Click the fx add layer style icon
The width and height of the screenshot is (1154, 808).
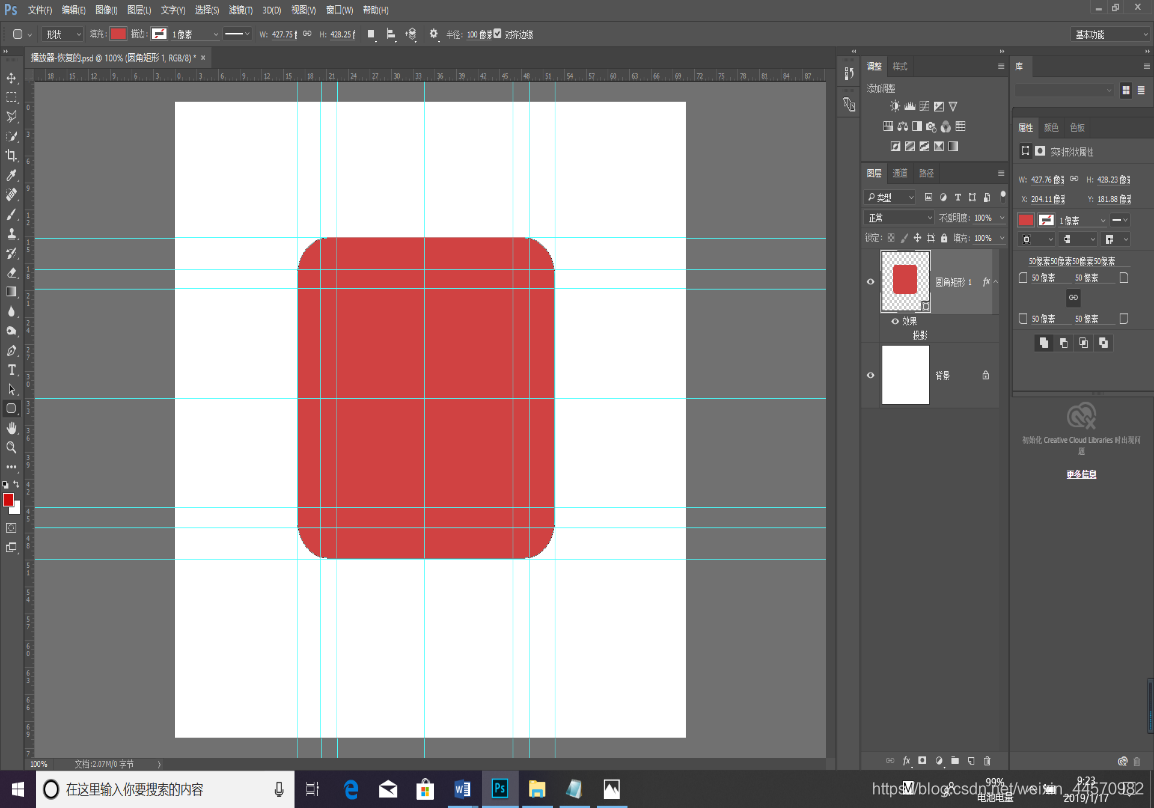[906, 760]
